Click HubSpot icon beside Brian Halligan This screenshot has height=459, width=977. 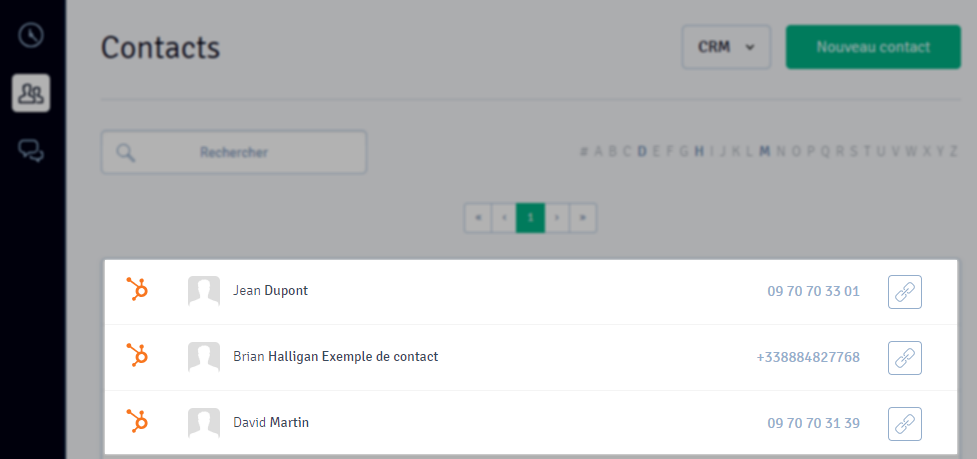pos(137,356)
